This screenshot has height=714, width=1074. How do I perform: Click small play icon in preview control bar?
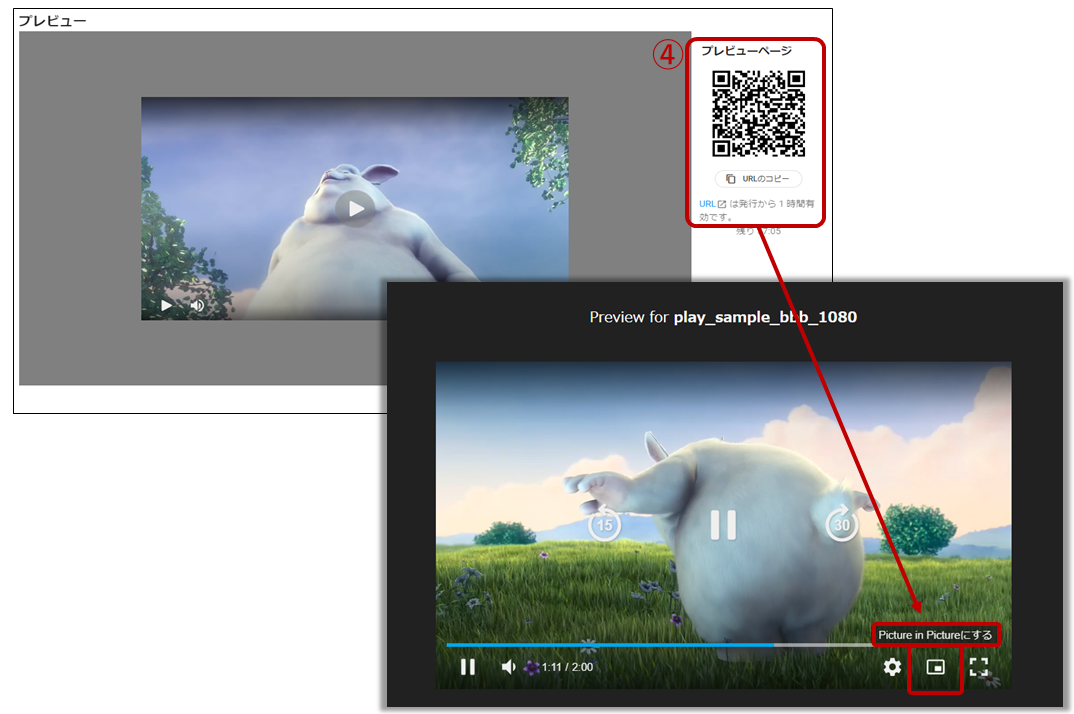(x=167, y=305)
